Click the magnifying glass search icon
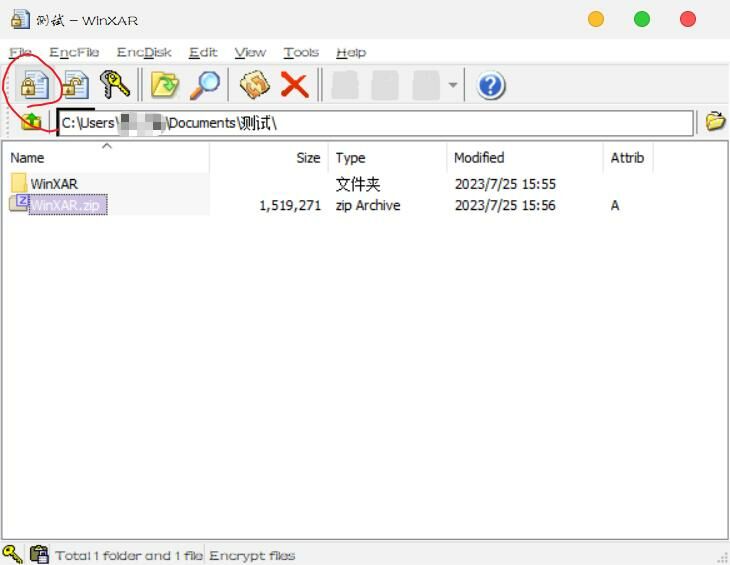Image resolution: width=730 pixels, height=565 pixels. (205, 85)
